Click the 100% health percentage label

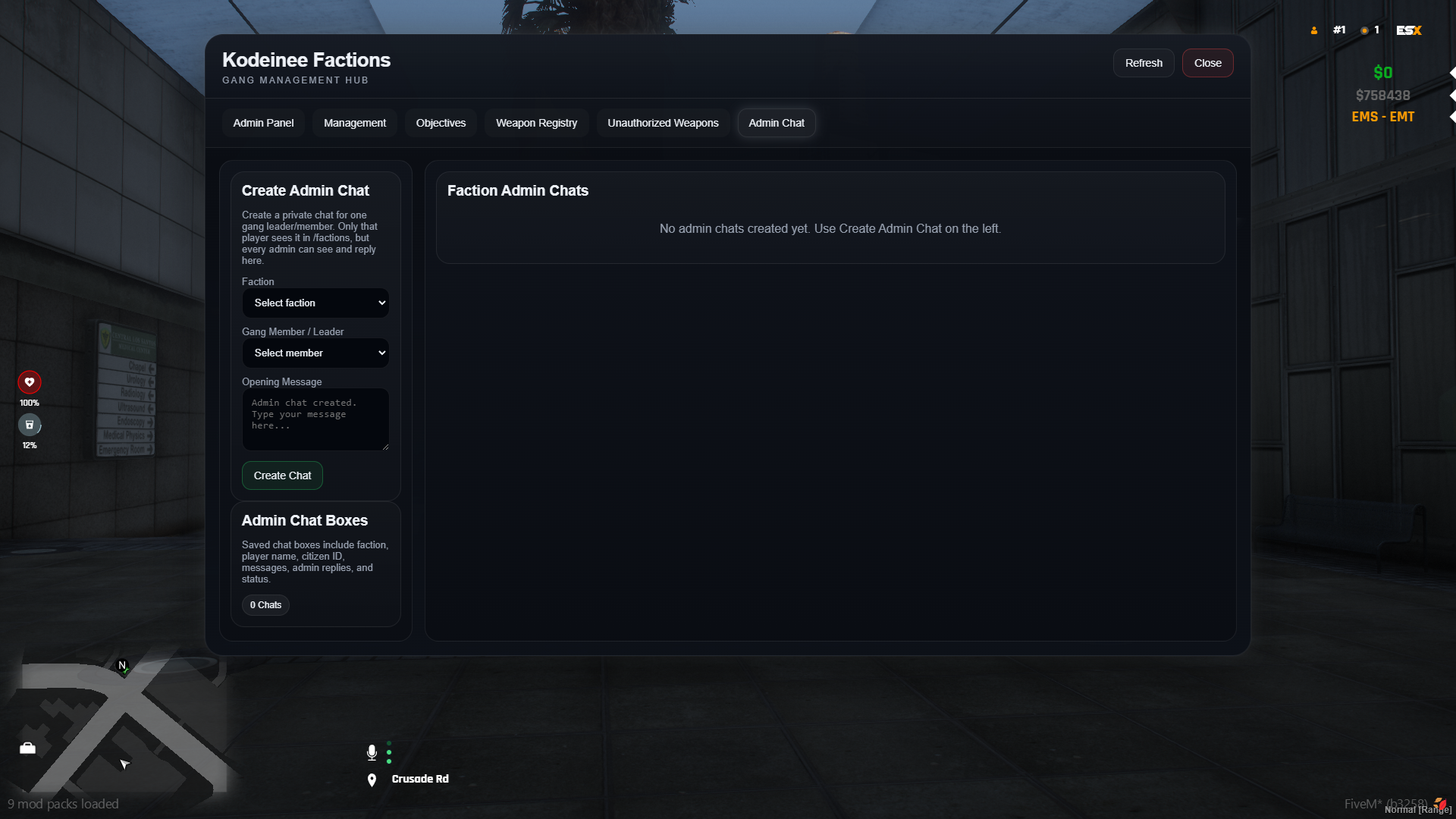[x=30, y=403]
